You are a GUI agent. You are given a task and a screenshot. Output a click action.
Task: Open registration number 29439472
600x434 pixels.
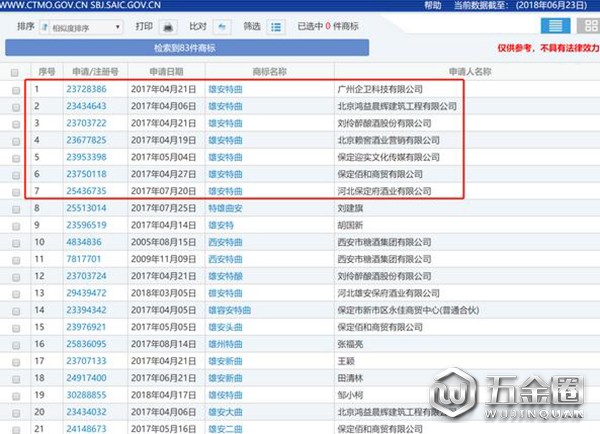(86, 293)
